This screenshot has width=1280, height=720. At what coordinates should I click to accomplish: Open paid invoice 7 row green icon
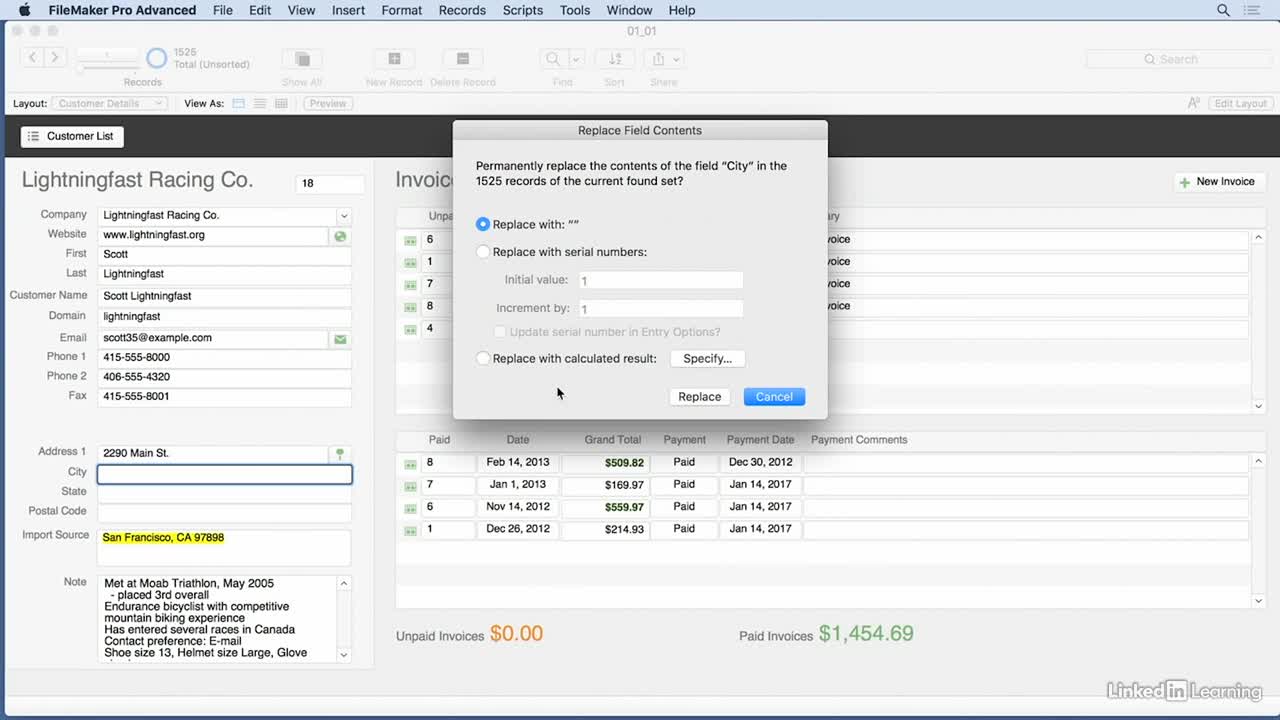(x=410, y=486)
